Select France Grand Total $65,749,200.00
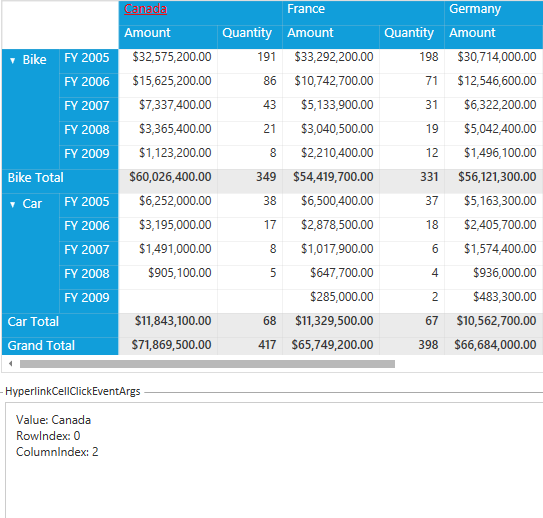543x518 pixels. 331,346
